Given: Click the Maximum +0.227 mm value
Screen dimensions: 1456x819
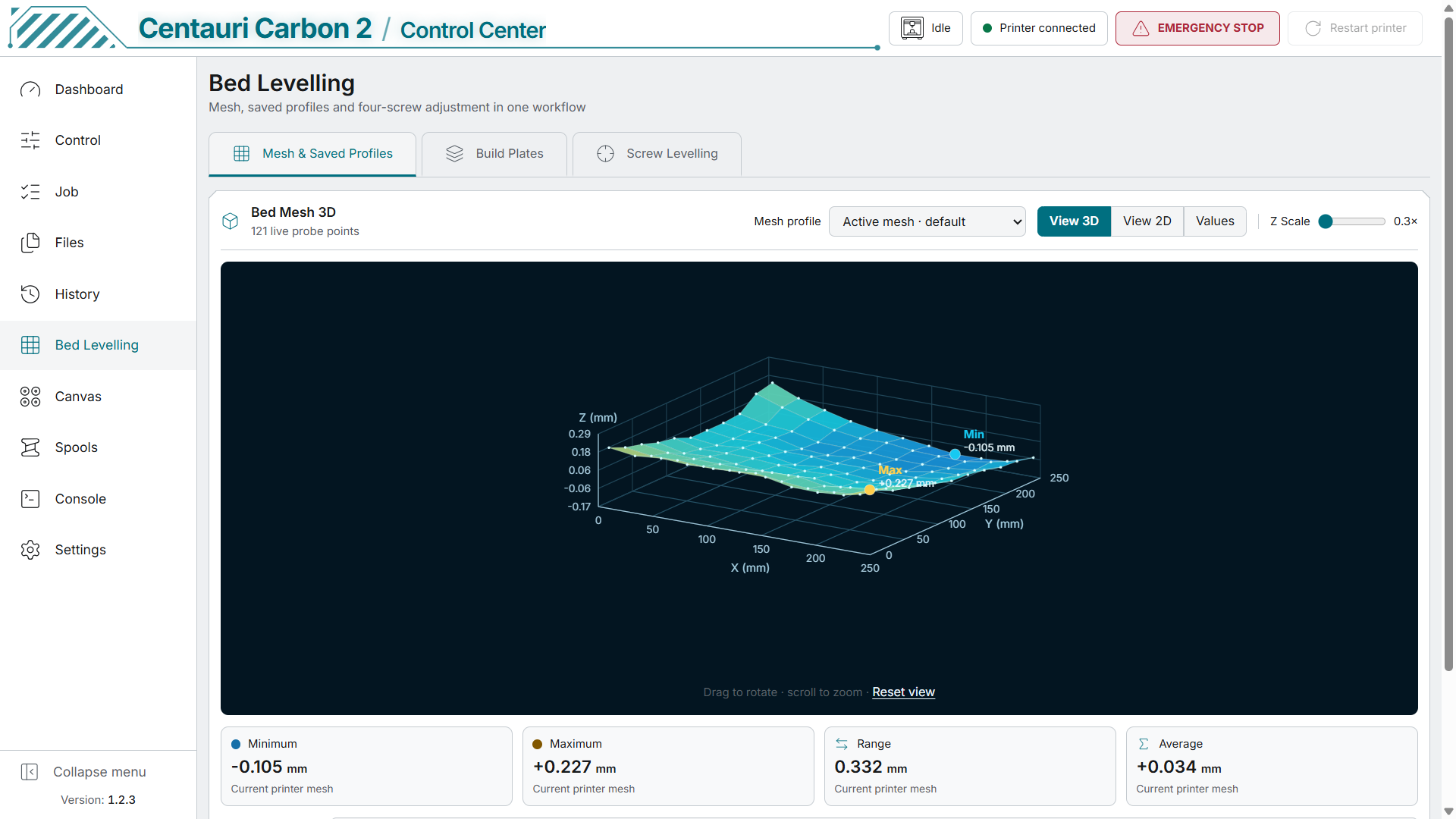Looking at the screenshot, I should coord(574,767).
